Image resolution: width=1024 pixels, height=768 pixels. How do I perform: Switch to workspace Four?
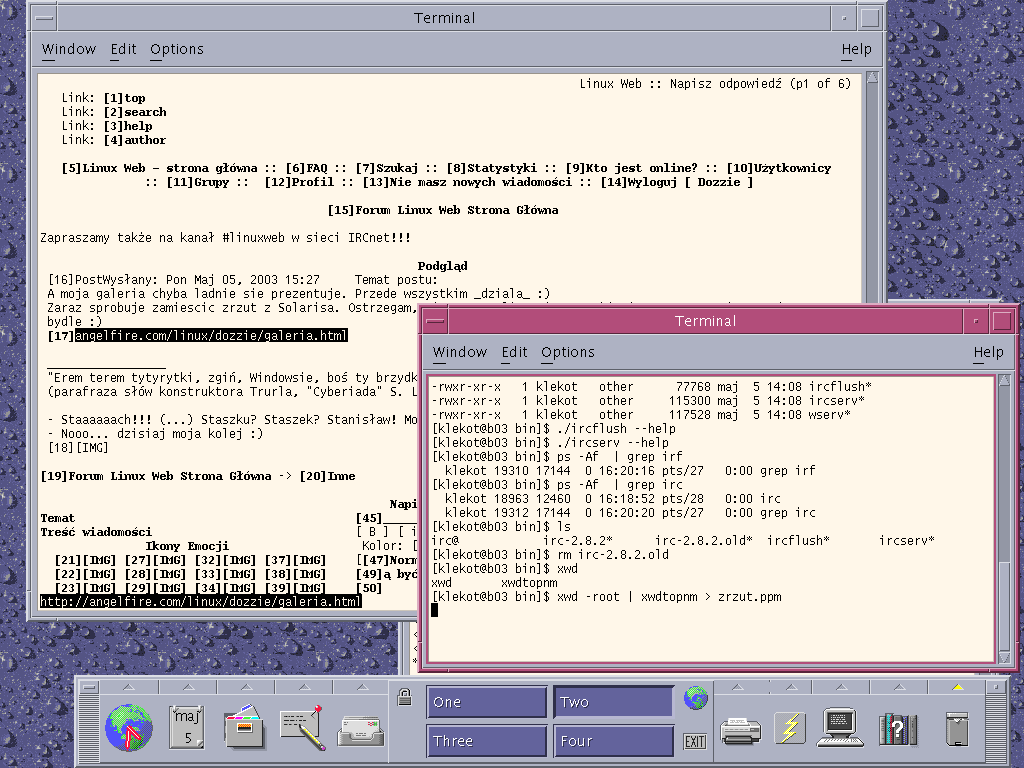click(x=613, y=740)
